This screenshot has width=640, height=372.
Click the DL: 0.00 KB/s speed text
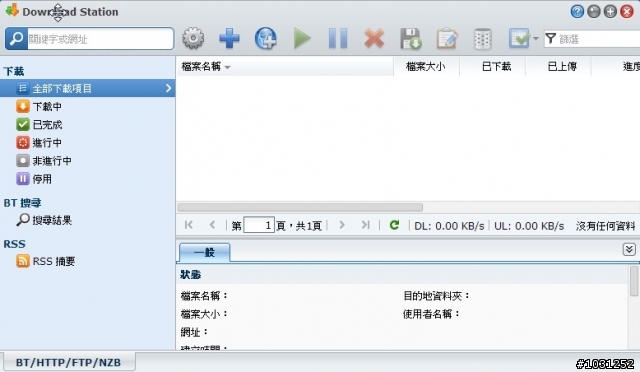(x=449, y=226)
